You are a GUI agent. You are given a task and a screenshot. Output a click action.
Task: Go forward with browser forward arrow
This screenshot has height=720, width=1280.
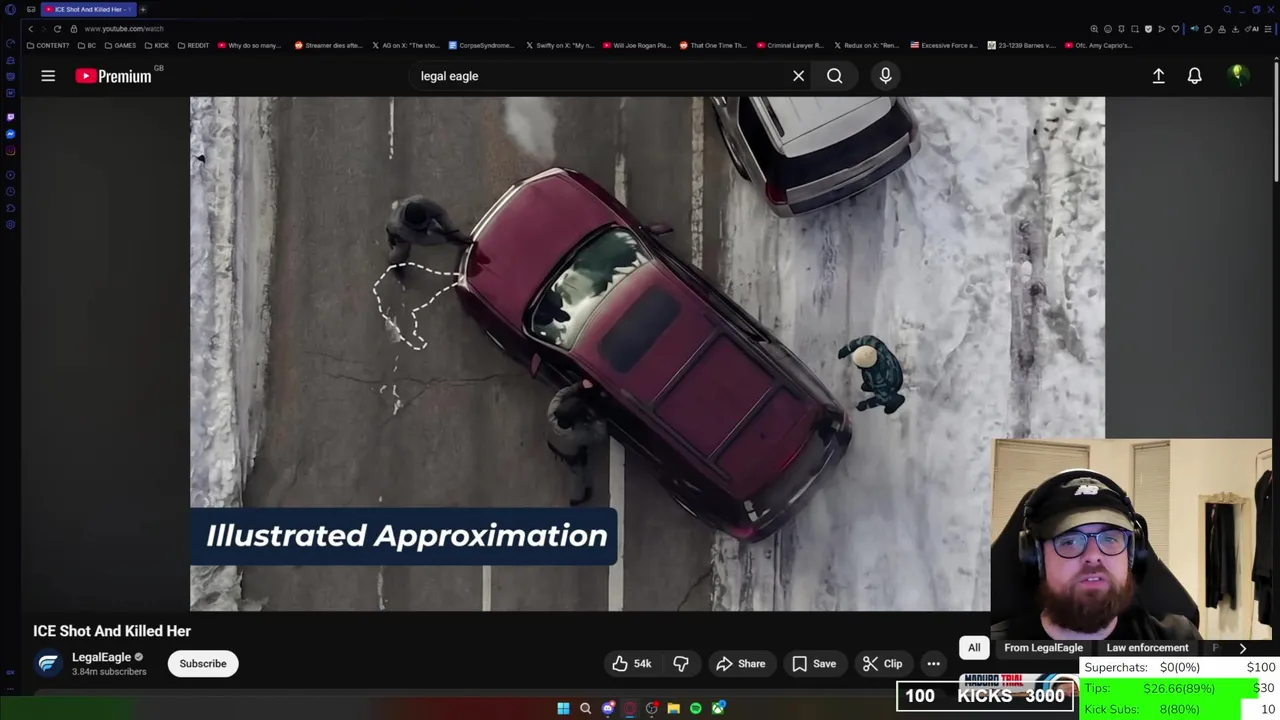pyautogui.click(x=43, y=29)
